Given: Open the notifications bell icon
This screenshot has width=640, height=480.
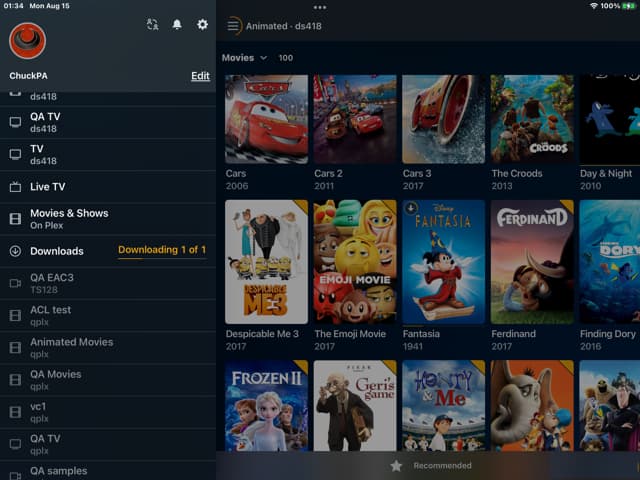Looking at the screenshot, I should coord(177,24).
